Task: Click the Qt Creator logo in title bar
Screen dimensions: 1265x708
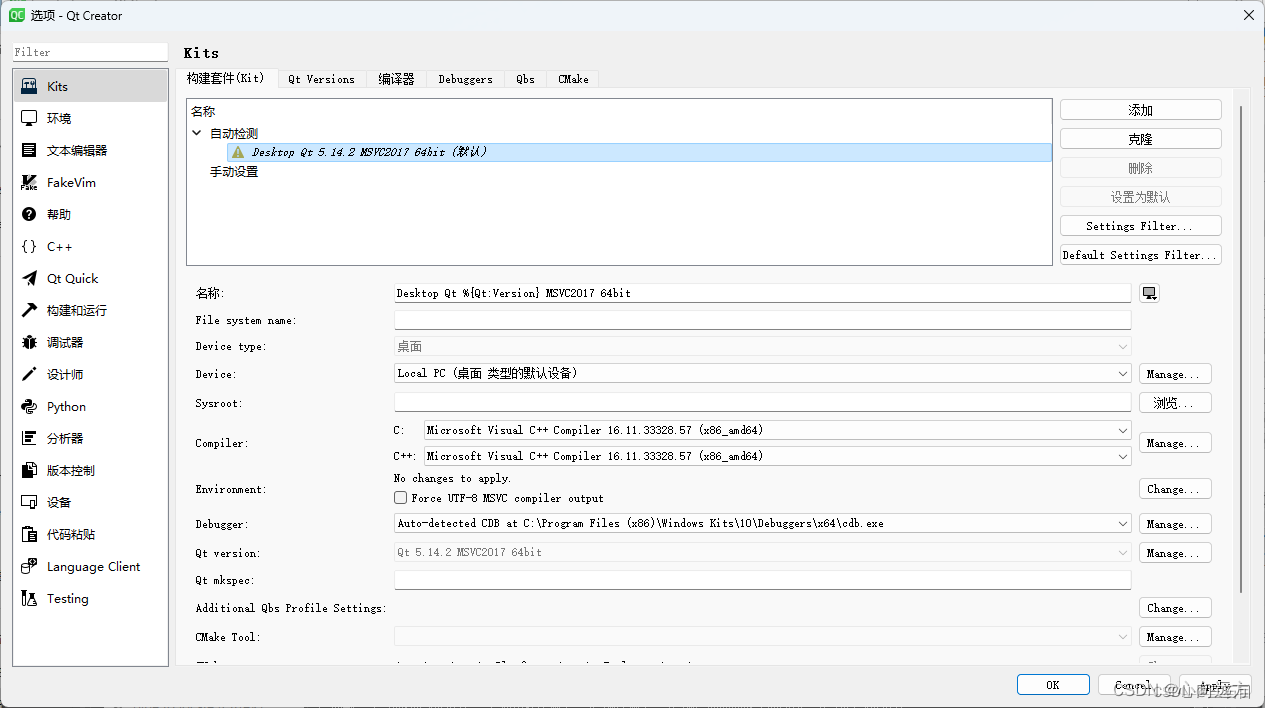Action: pos(17,14)
